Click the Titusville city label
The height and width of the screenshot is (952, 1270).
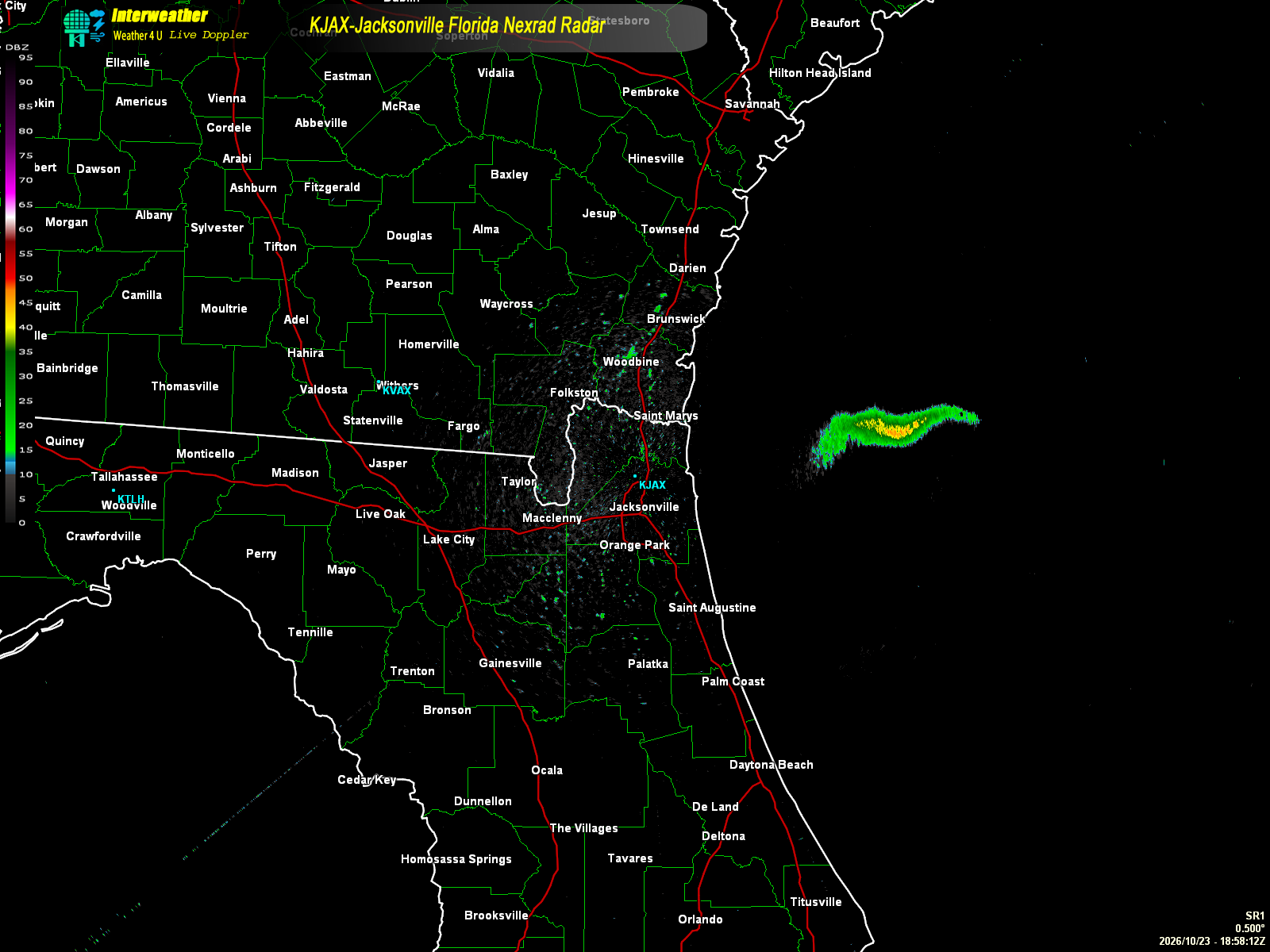(x=816, y=902)
